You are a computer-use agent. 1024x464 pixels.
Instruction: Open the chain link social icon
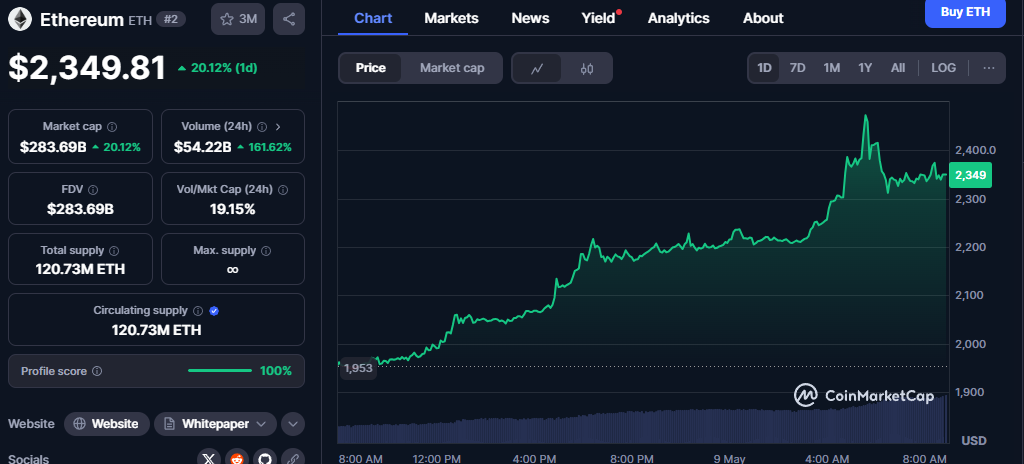[x=293, y=459]
